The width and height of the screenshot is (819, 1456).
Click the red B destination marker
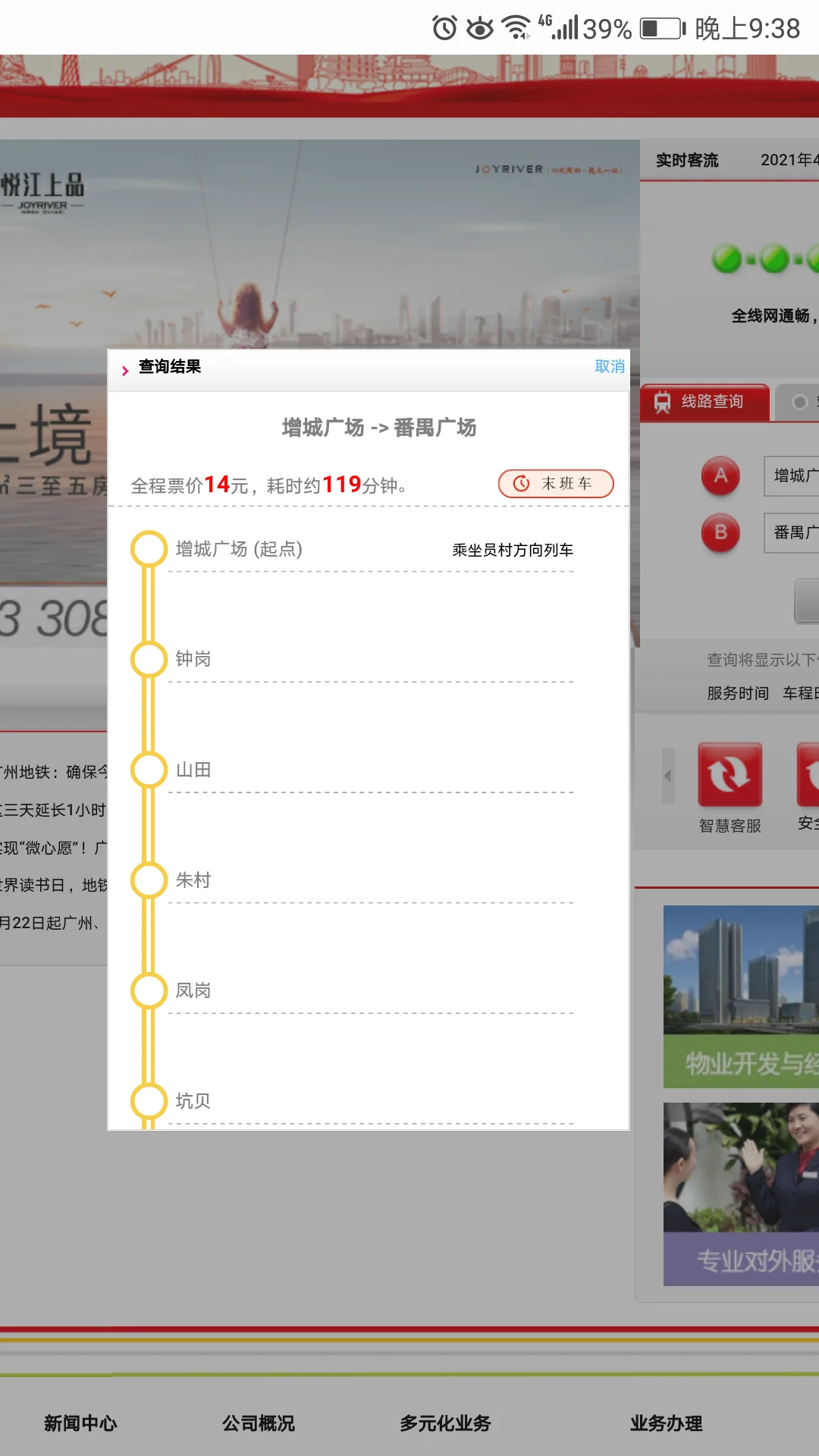coord(720,533)
